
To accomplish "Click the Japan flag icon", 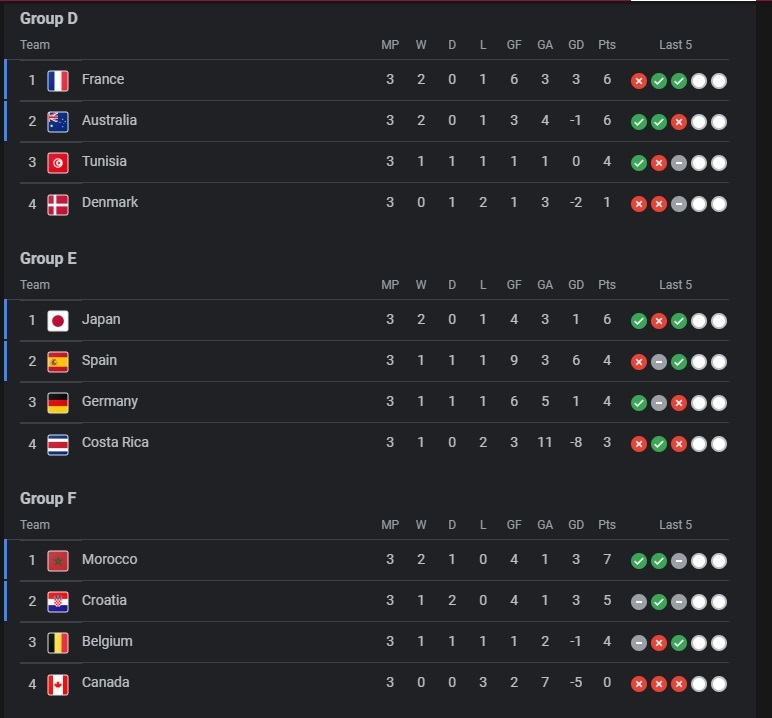I will pyautogui.click(x=58, y=321).
